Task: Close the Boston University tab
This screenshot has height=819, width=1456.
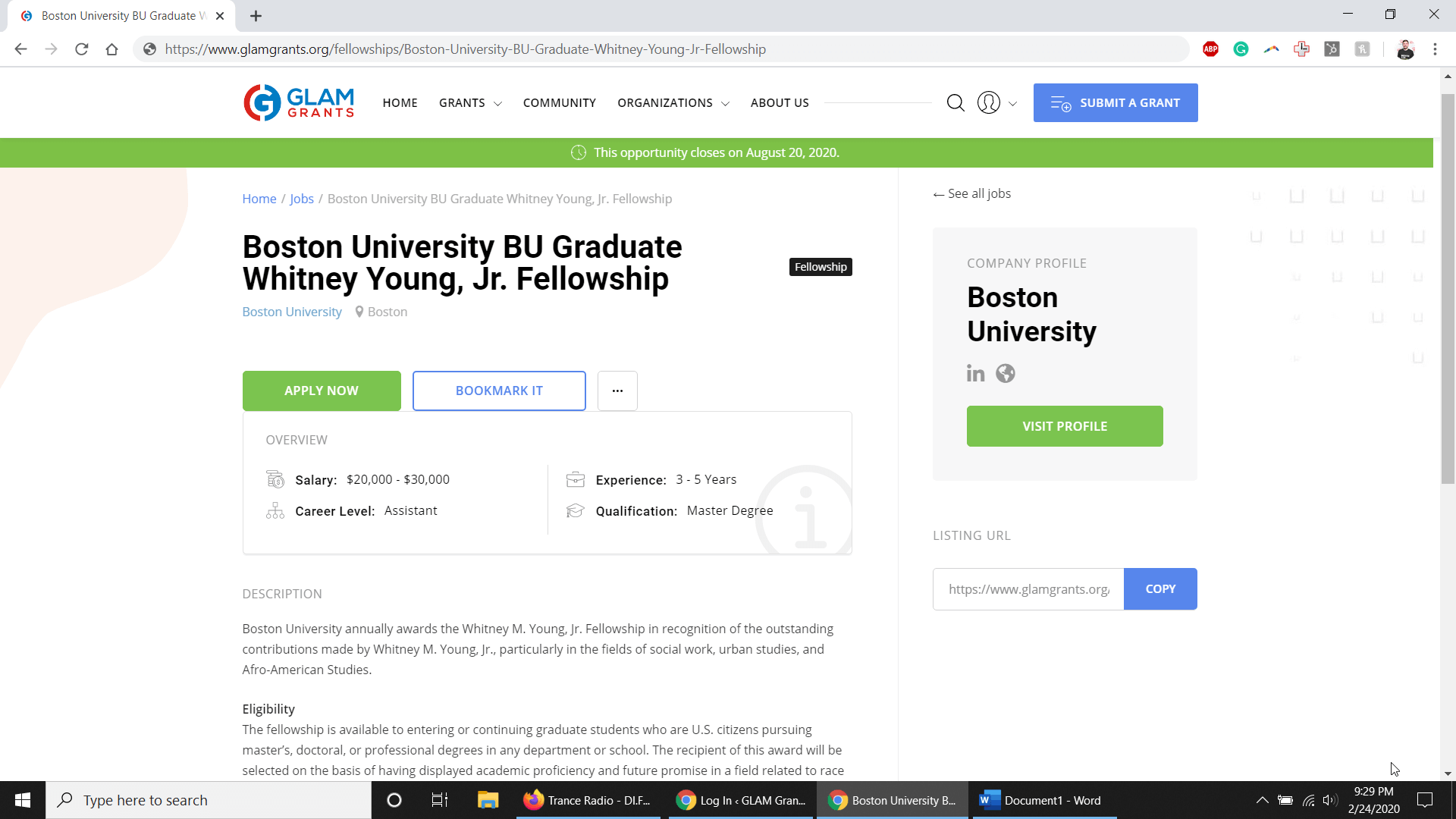Action: tap(220, 16)
